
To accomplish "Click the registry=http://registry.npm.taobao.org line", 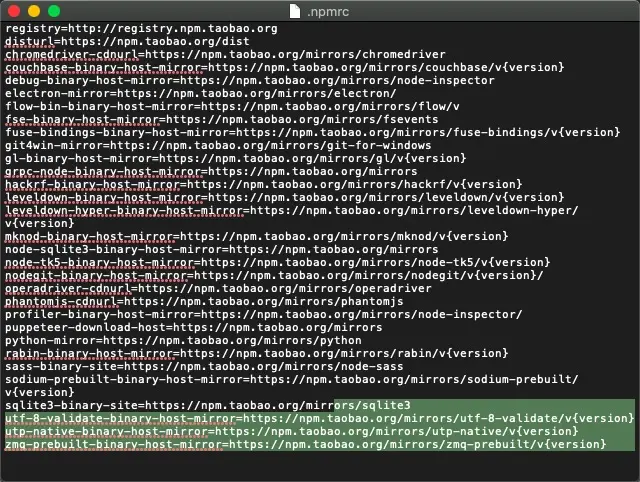I will pyautogui.click(x=141, y=29).
